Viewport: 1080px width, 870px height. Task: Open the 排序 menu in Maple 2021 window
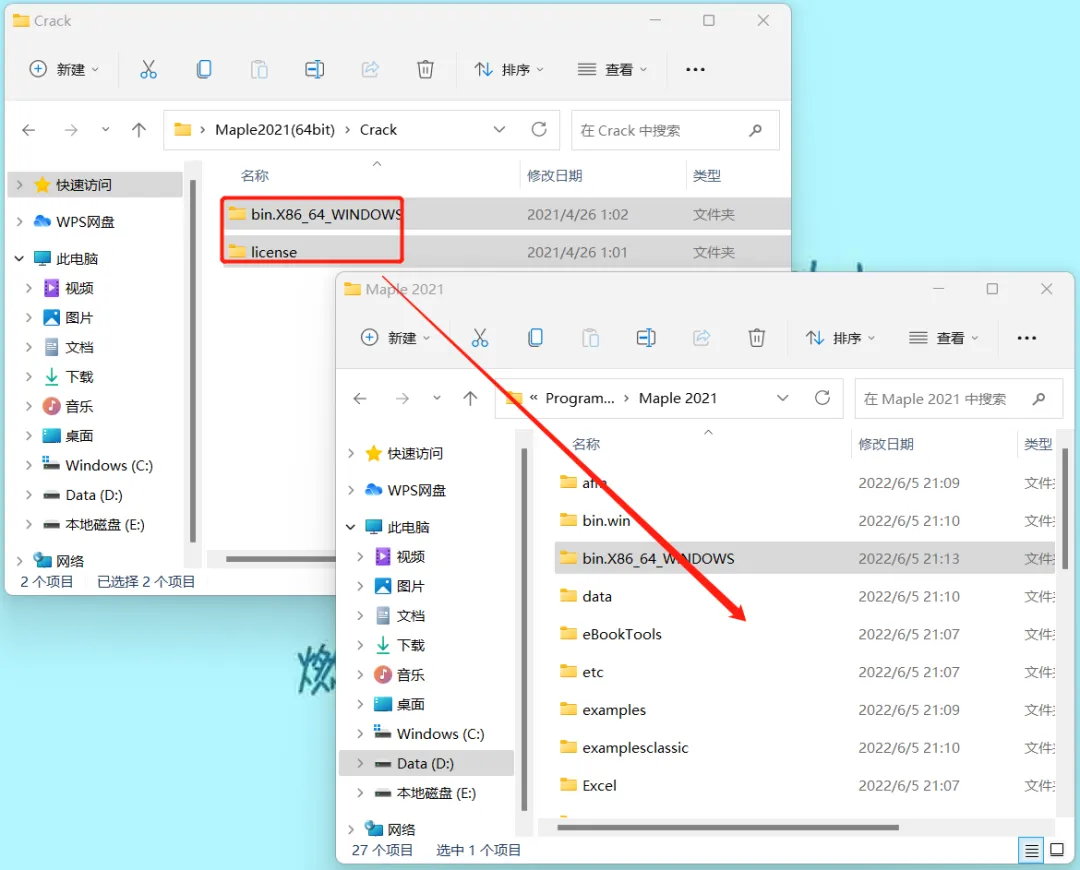(841, 338)
